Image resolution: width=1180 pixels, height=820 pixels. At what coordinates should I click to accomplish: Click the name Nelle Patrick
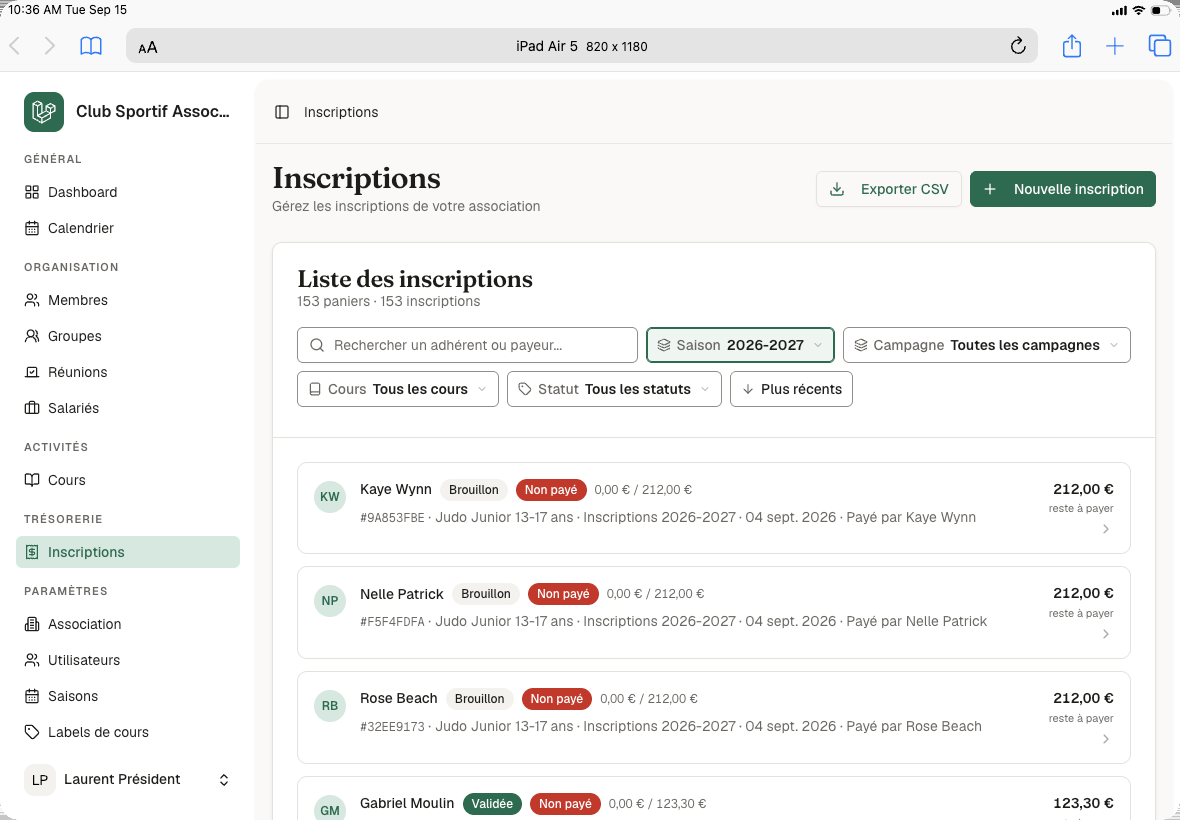coord(402,594)
